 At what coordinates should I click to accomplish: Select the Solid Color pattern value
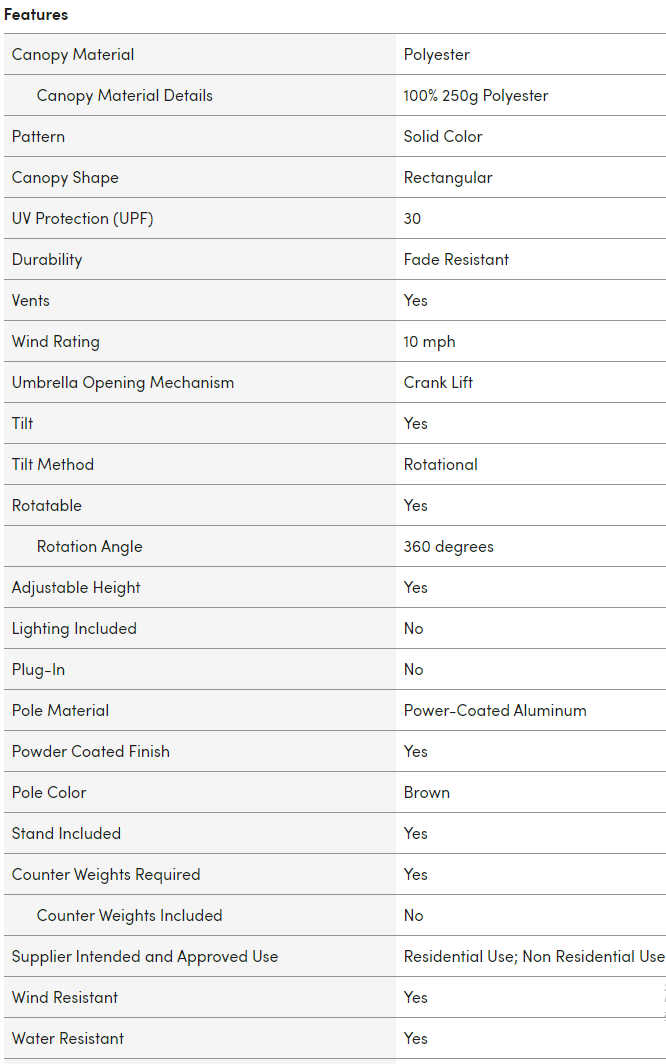[x=443, y=137]
